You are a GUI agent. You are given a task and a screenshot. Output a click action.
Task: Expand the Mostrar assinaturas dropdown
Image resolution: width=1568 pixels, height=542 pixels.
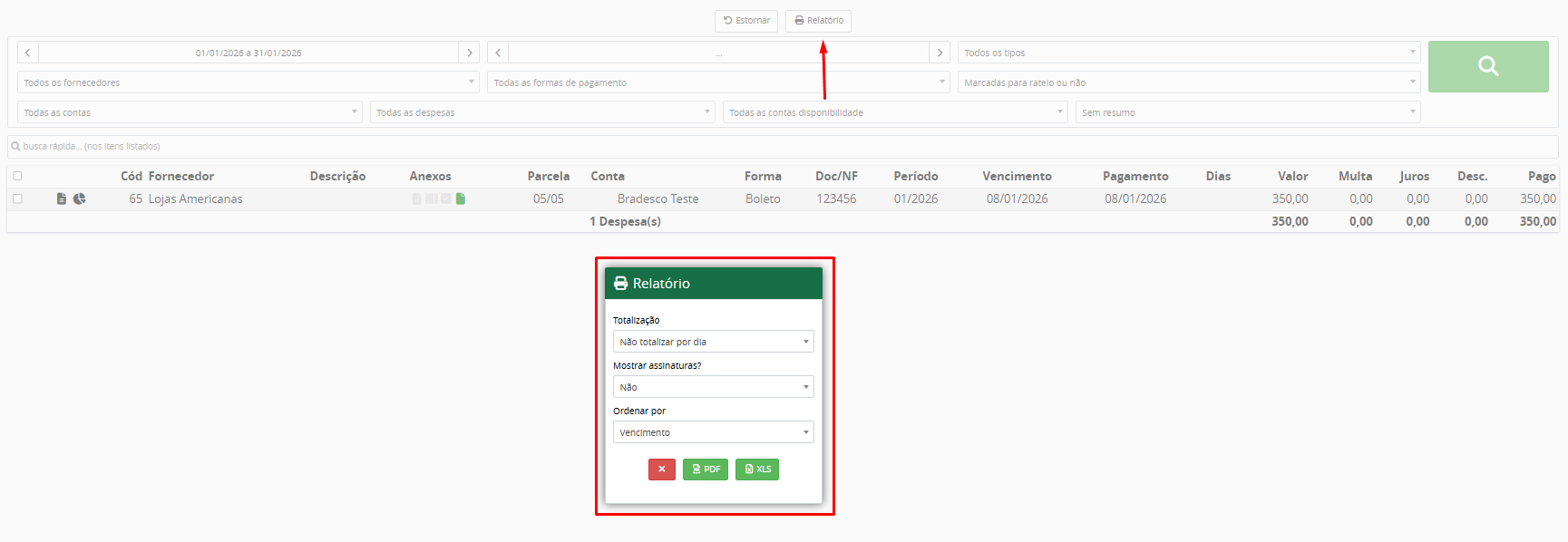(713, 387)
